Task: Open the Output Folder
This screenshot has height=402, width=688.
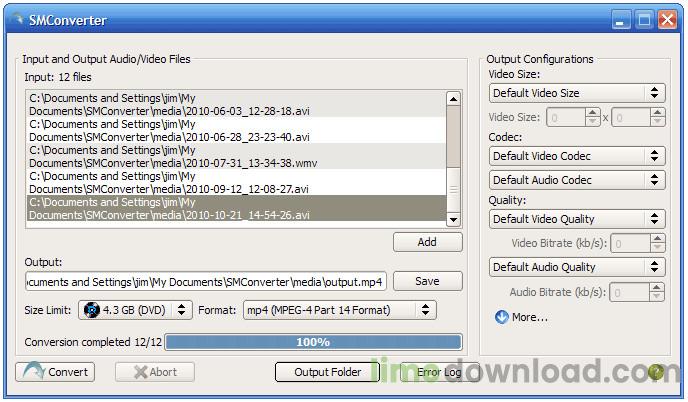Action: tap(327, 372)
